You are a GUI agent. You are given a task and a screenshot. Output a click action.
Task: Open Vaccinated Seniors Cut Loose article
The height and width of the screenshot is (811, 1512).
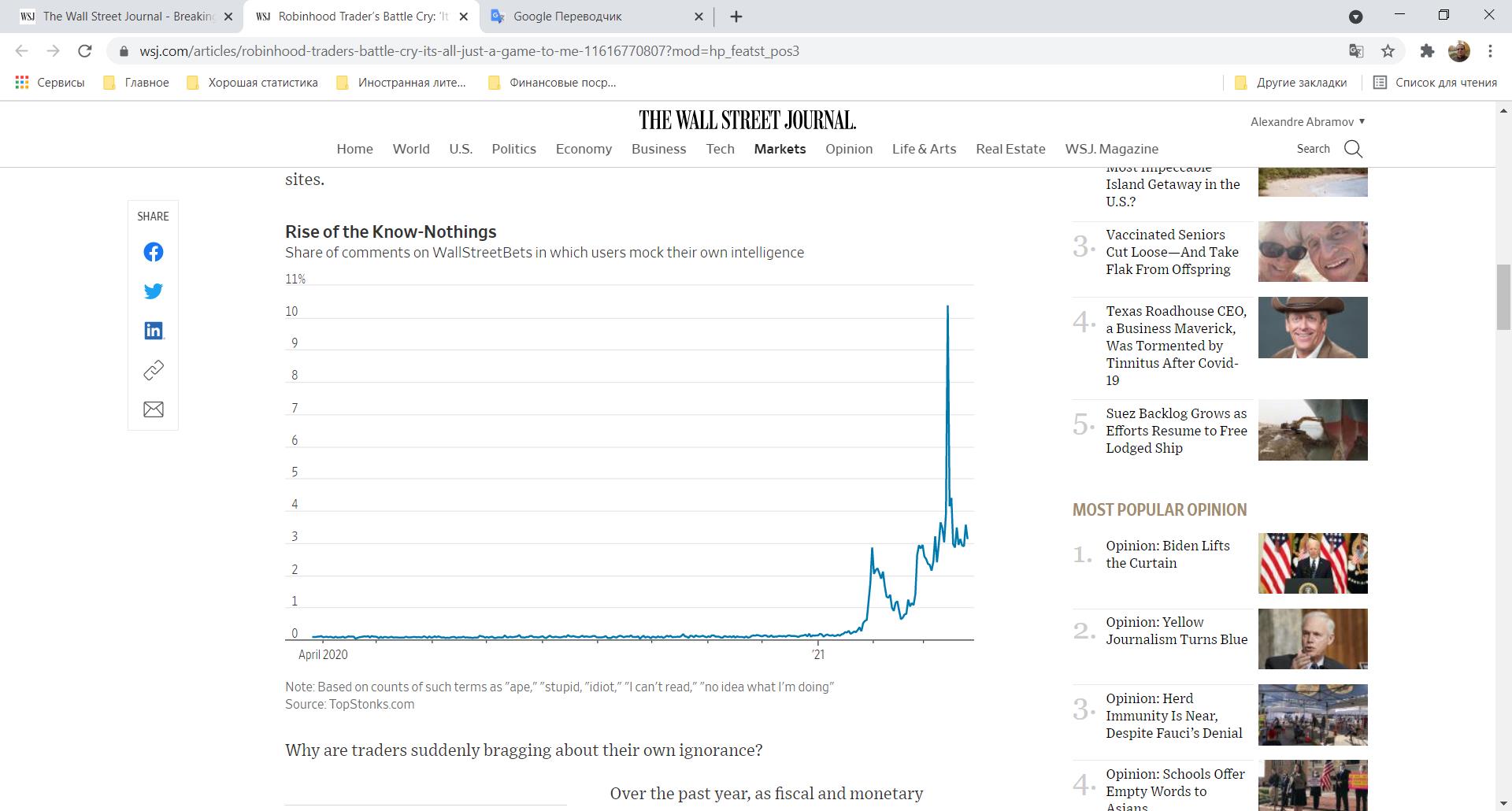[1172, 252]
